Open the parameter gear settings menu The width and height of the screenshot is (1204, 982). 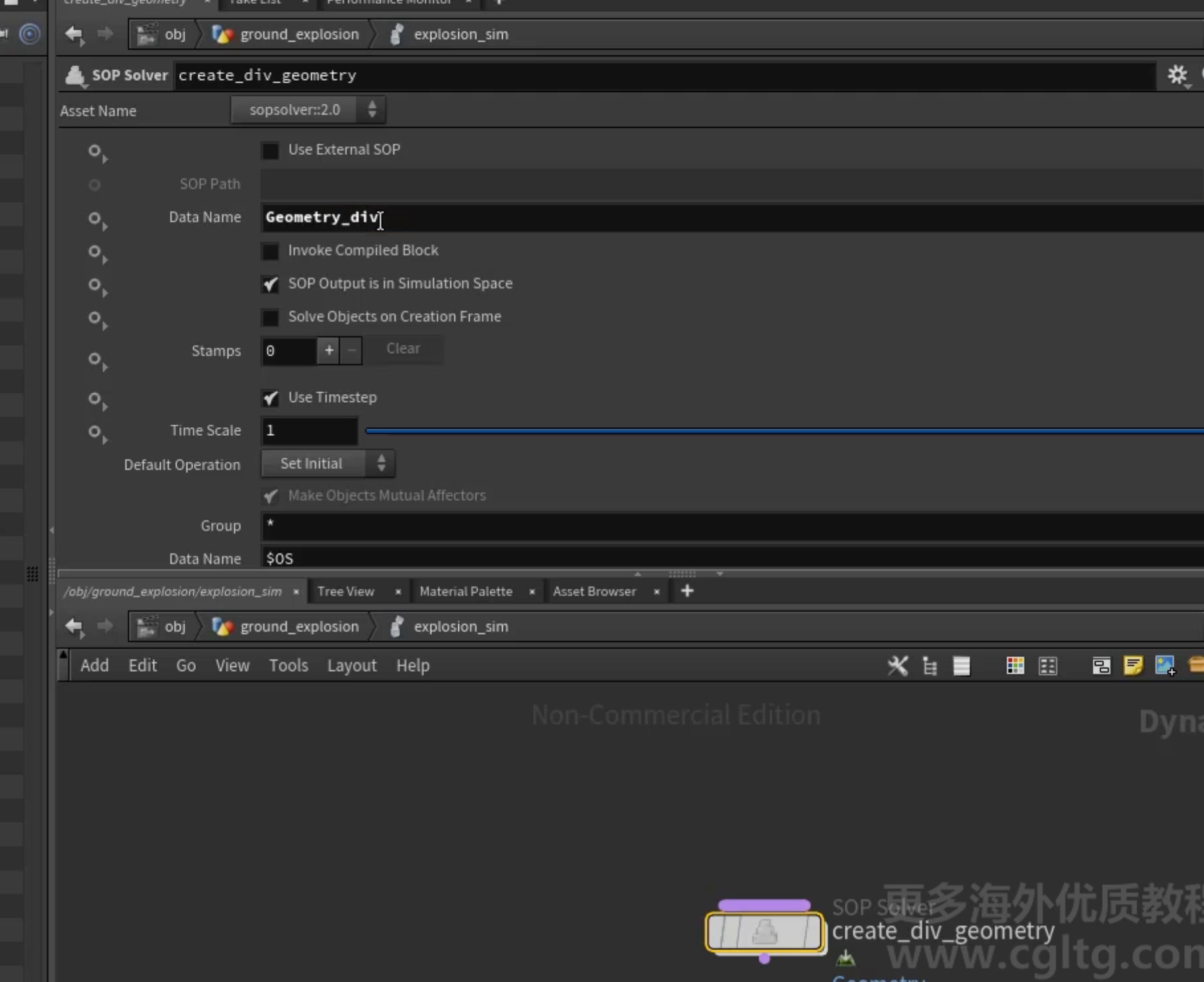[1178, 75]
